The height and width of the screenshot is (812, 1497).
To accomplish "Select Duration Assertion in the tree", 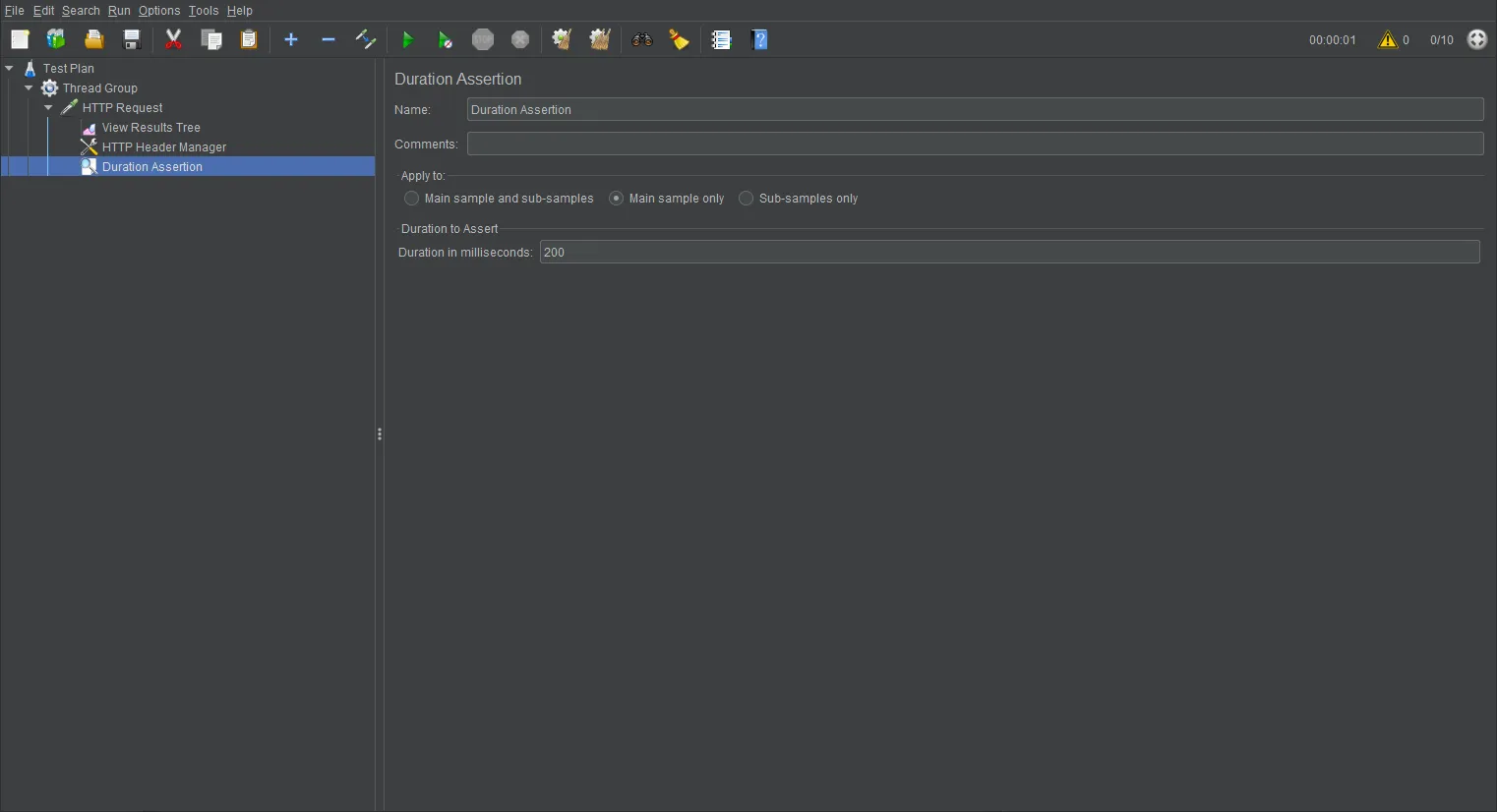I will click(152, 167).
